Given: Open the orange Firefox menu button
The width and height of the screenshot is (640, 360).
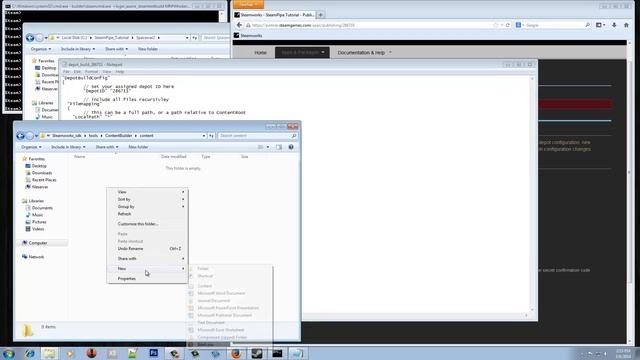Looking at the screenshot, I should tap(248, 4).
